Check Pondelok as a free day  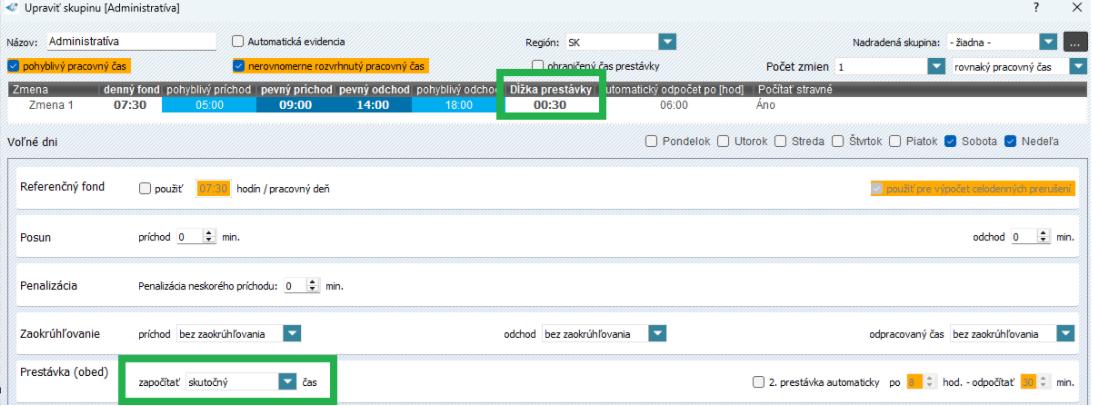coord(653,140)
